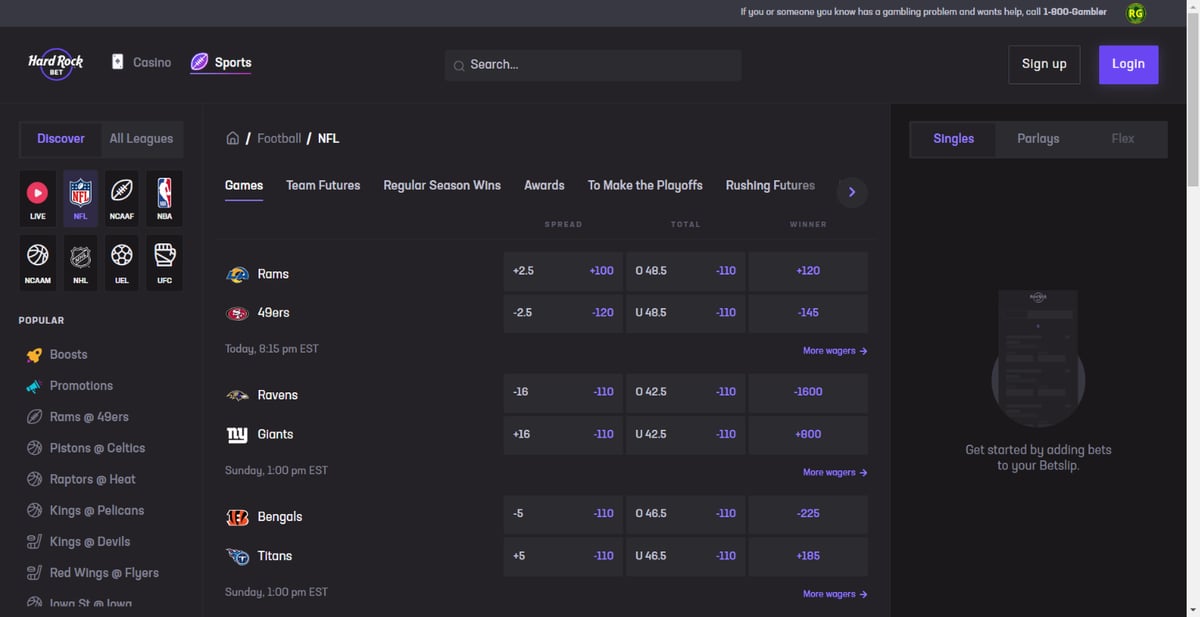This screenshot has width=1200, height=617.
Task: Click the Bengals team logo
Action: pyautogui.click(x=237, y=517)
